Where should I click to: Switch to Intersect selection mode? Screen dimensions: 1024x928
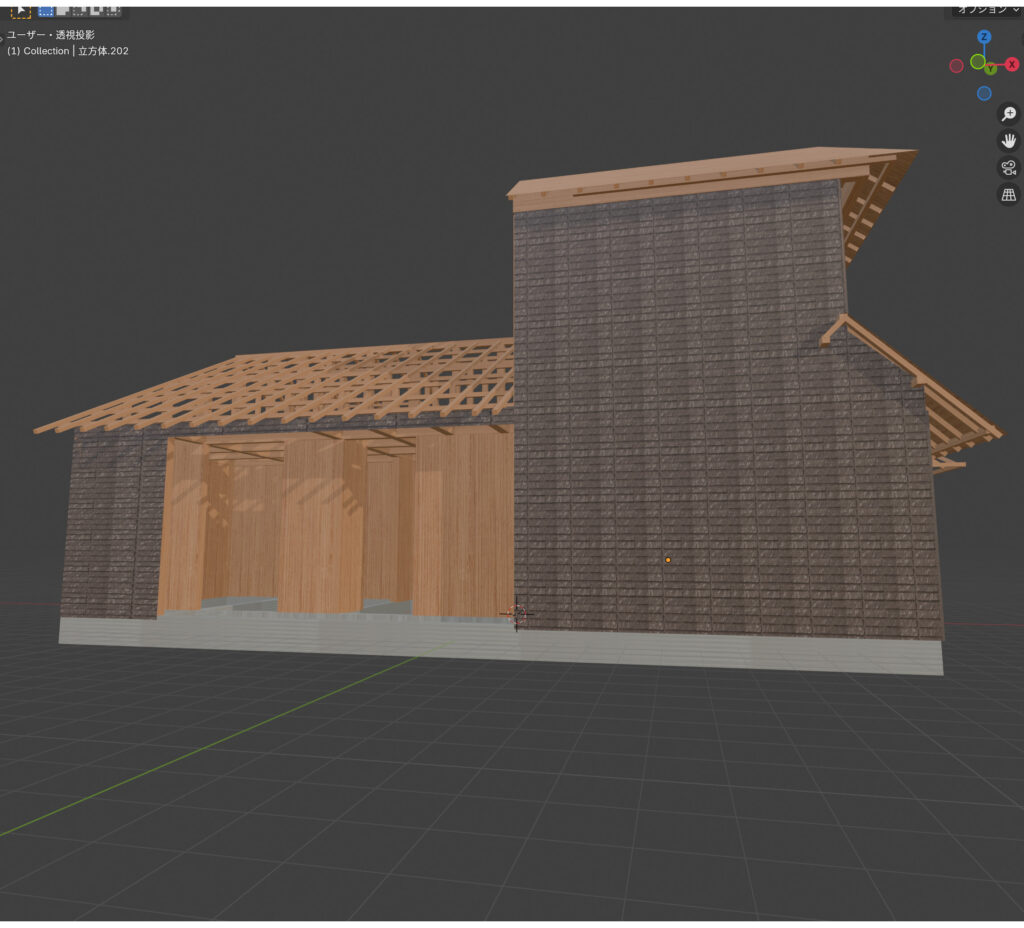click(112, 10)
